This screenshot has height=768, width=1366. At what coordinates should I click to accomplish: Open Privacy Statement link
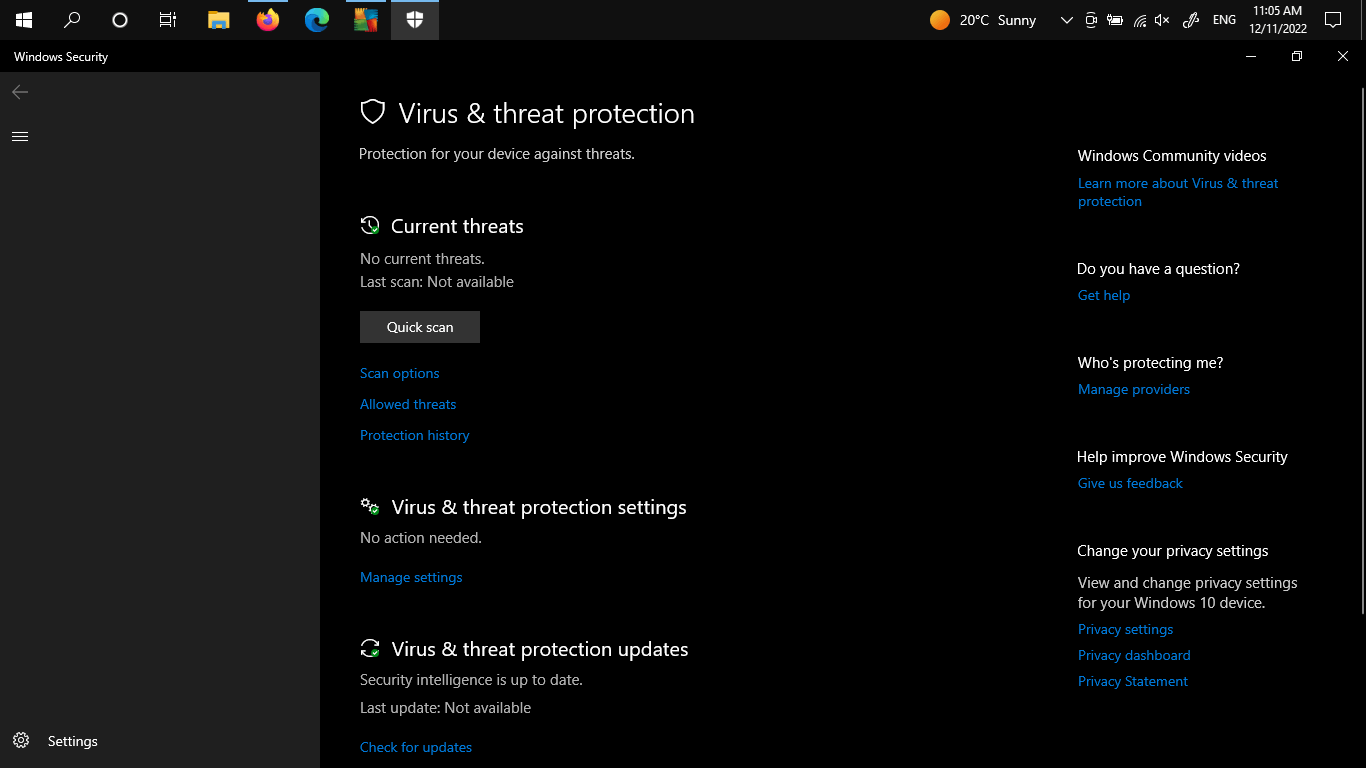click(x=1133, y=681)
